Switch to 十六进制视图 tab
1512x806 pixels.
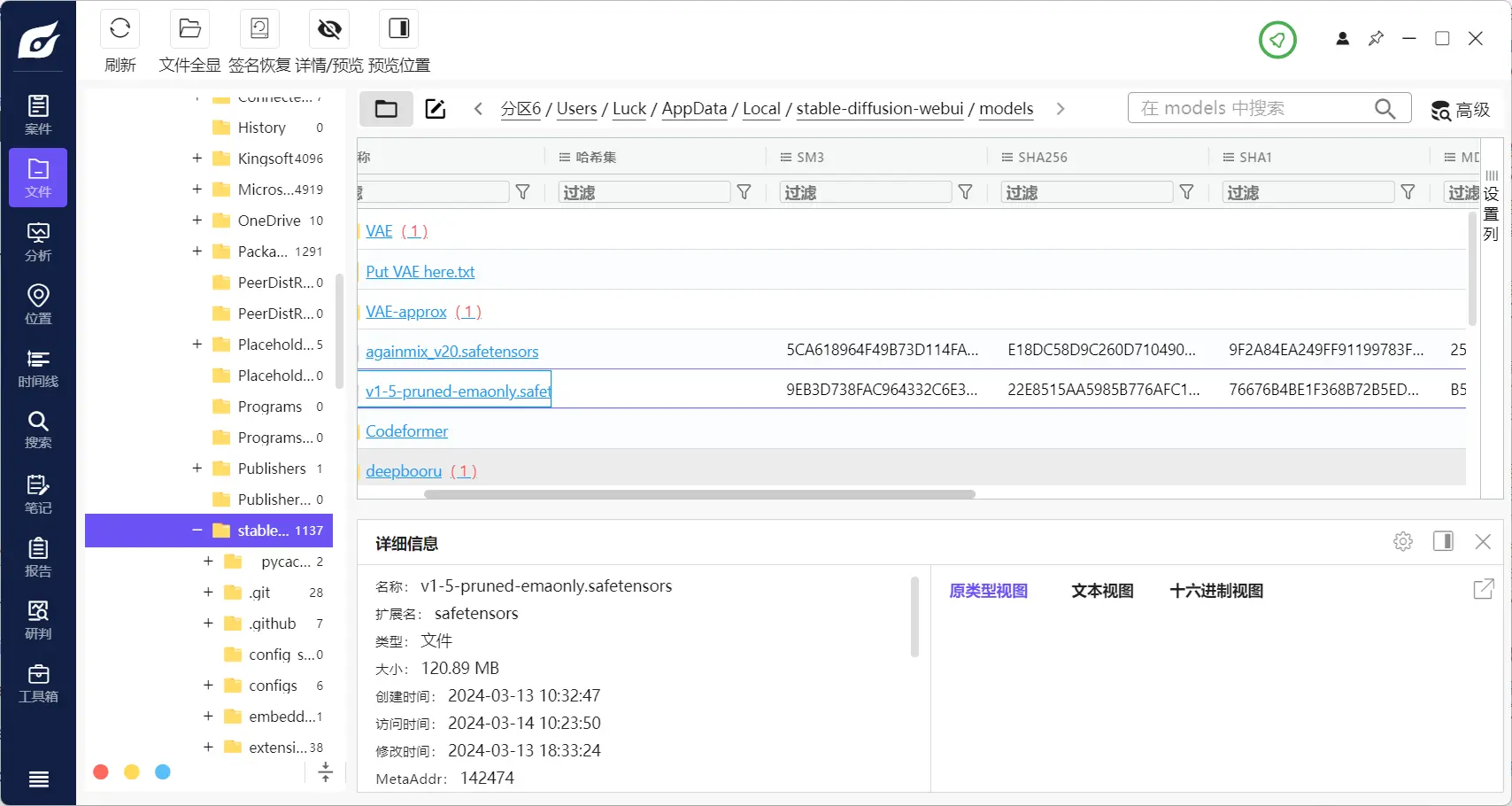pyautogui.click(x=1216, y=591)
